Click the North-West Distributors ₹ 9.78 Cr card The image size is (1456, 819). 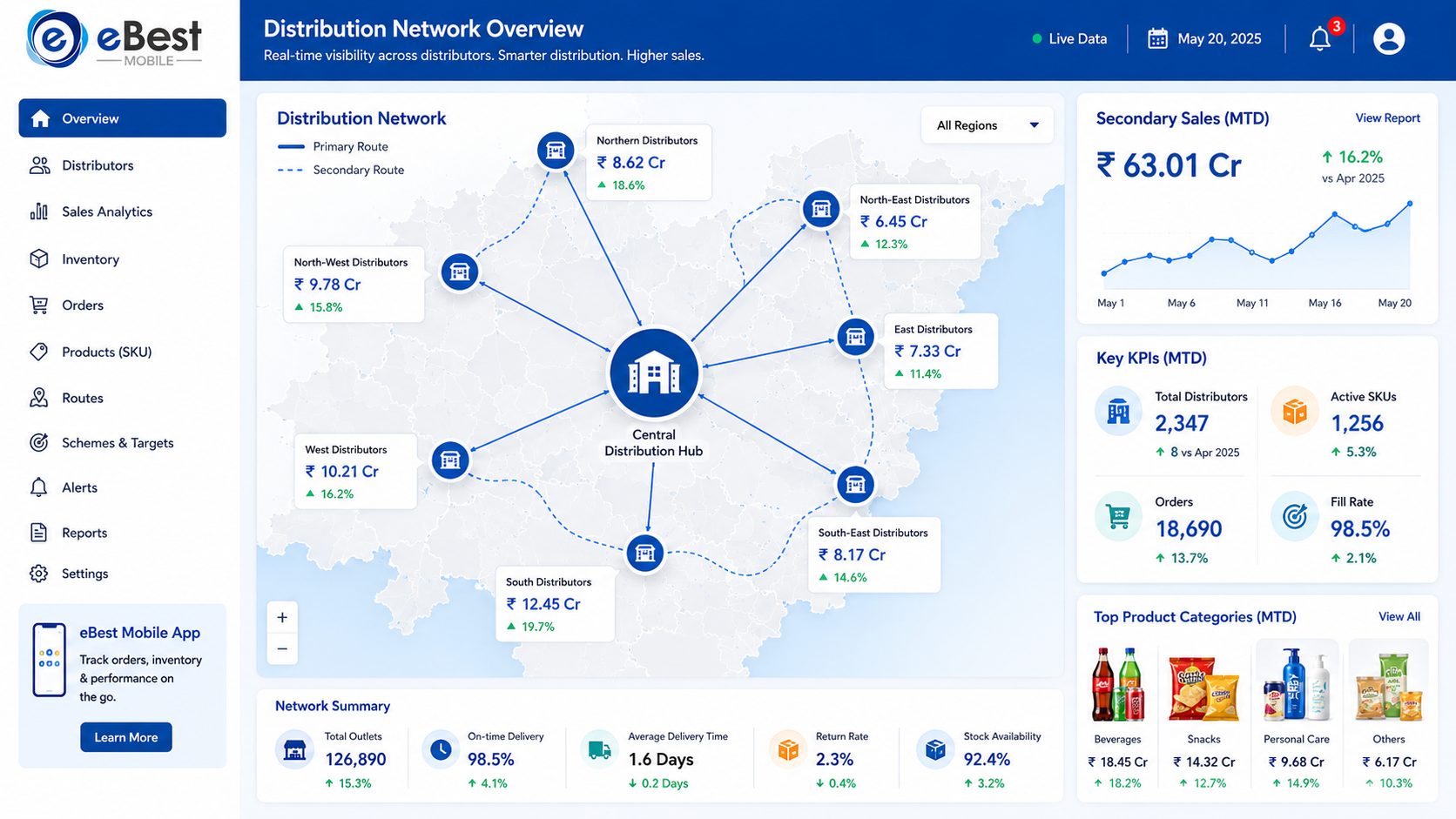tap(354, 284)
